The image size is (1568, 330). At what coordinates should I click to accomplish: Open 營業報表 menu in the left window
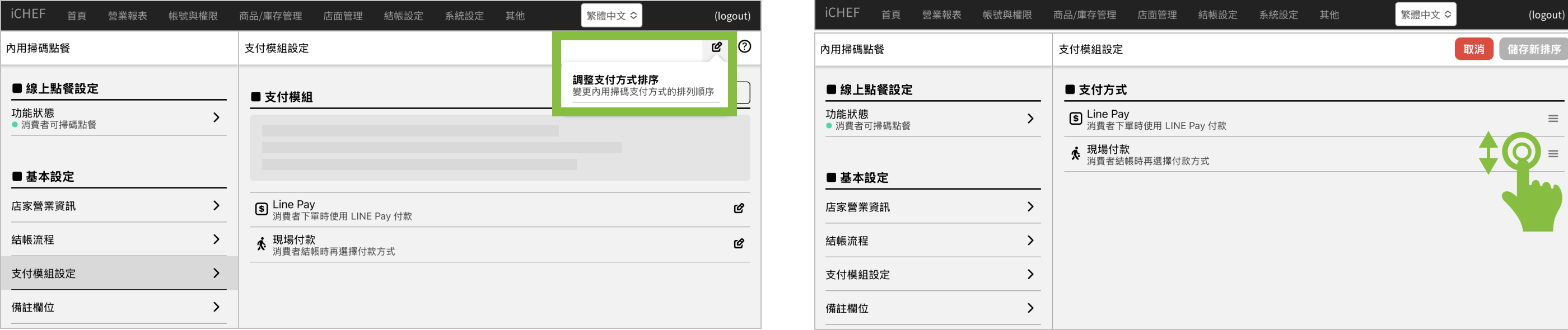[127, 16]
